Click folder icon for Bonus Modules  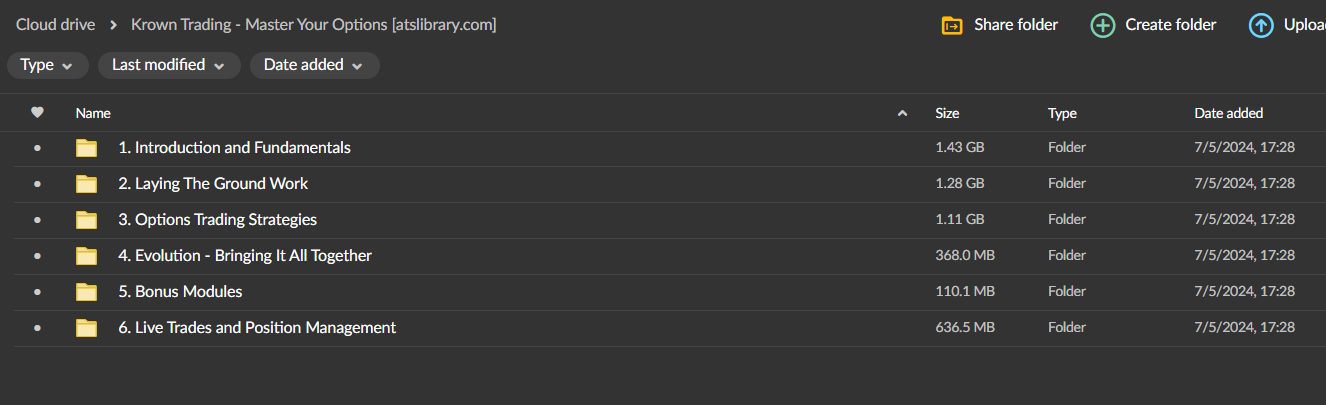pyautogui.click(x=87, y=292)
